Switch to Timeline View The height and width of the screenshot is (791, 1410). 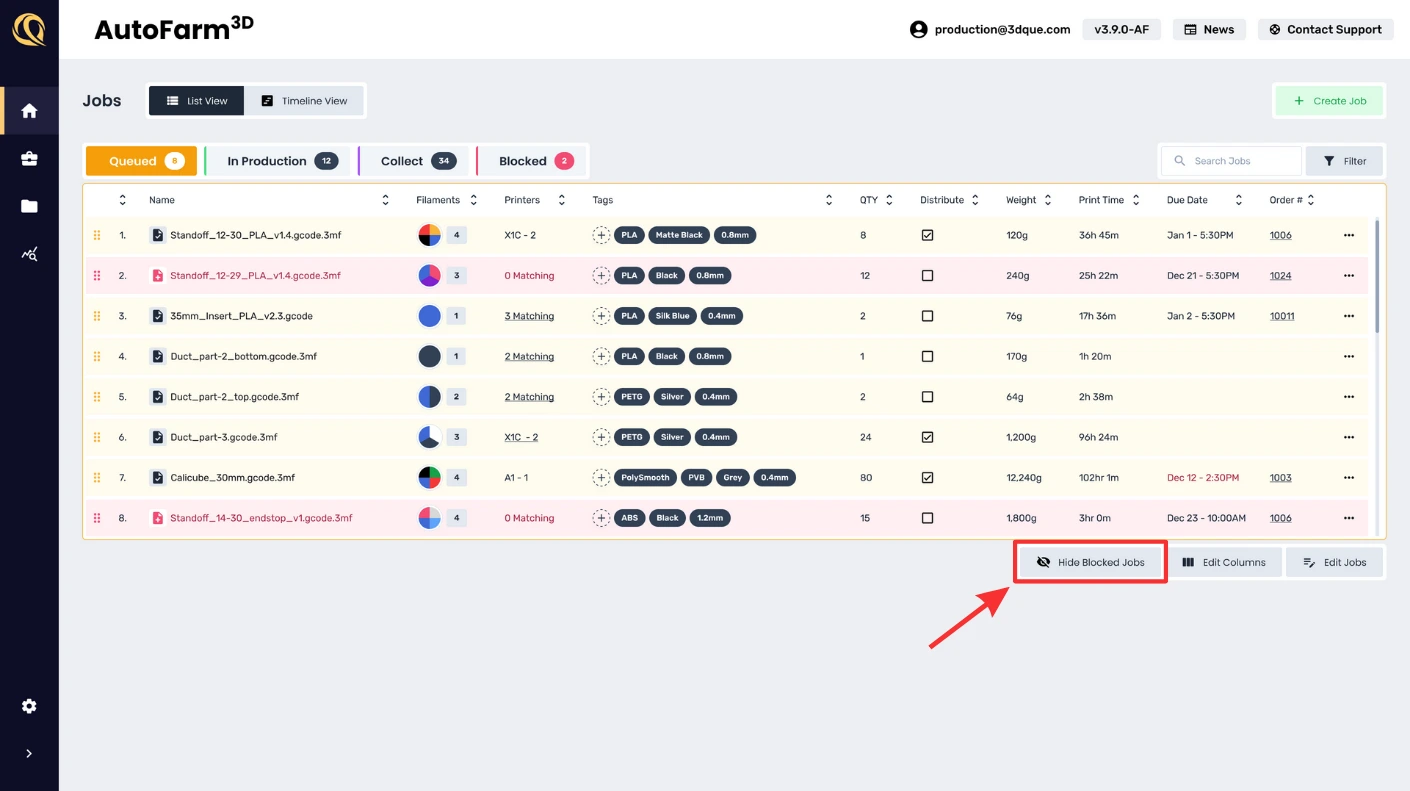[304, 101]
